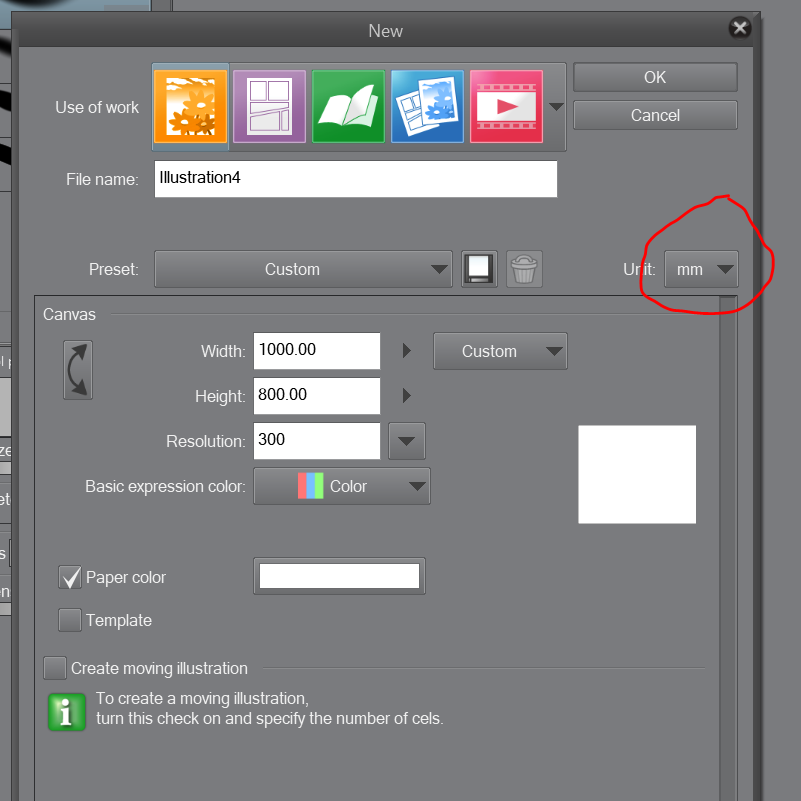Click the delete preset trash icon
Viewport: 801px width, 801px height.
point(524,269)
